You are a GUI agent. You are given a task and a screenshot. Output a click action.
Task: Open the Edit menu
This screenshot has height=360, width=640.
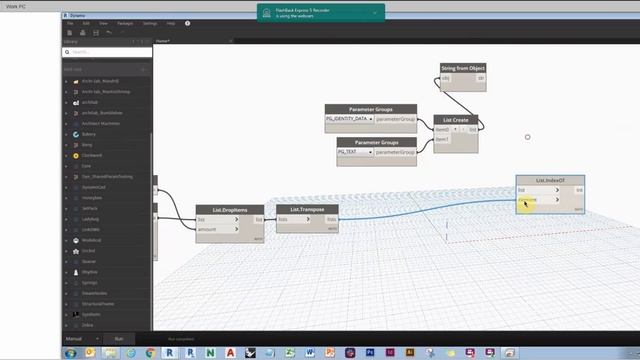tap(86, 24)
